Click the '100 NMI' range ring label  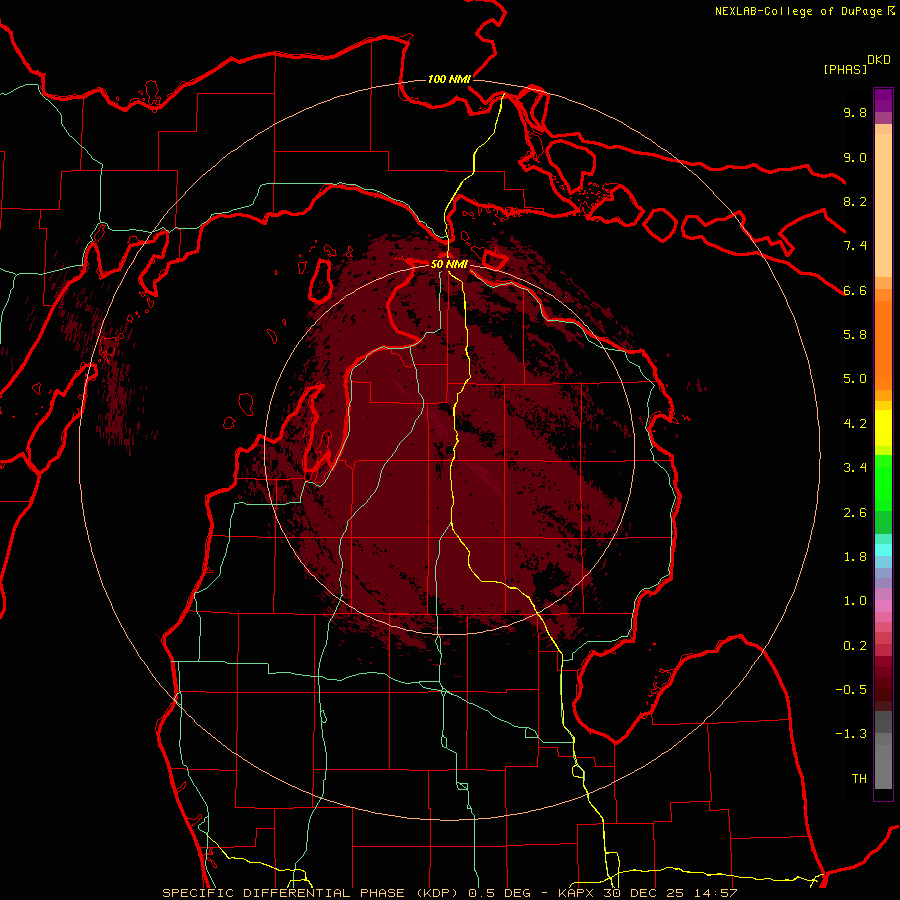pyautogui.click(x=449, y=79)
